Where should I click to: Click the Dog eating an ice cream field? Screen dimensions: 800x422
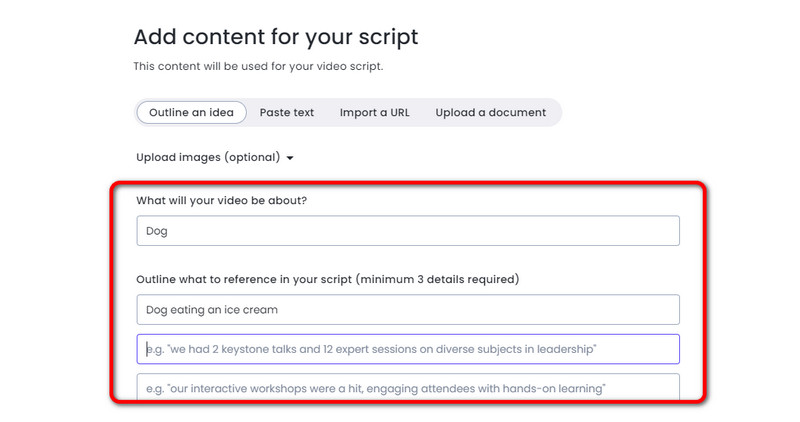coord(408,310)
